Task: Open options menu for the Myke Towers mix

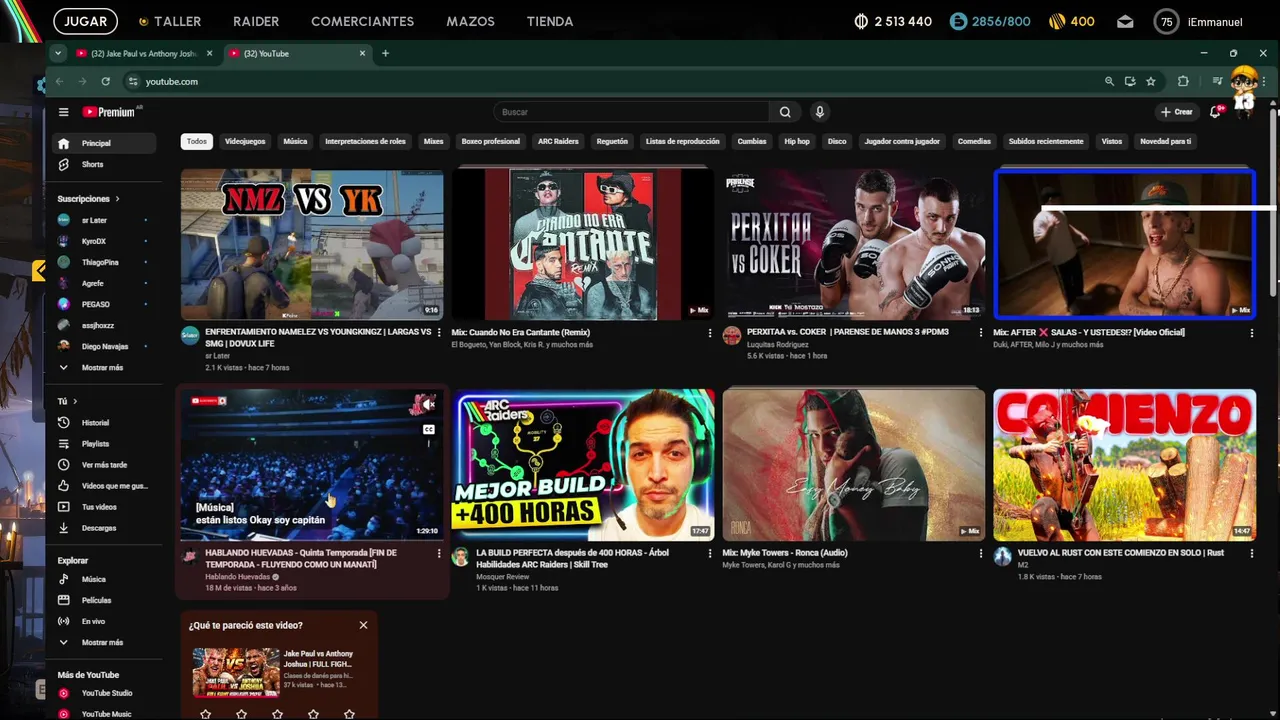Action: pyautogui.click(x=981, y=553)
